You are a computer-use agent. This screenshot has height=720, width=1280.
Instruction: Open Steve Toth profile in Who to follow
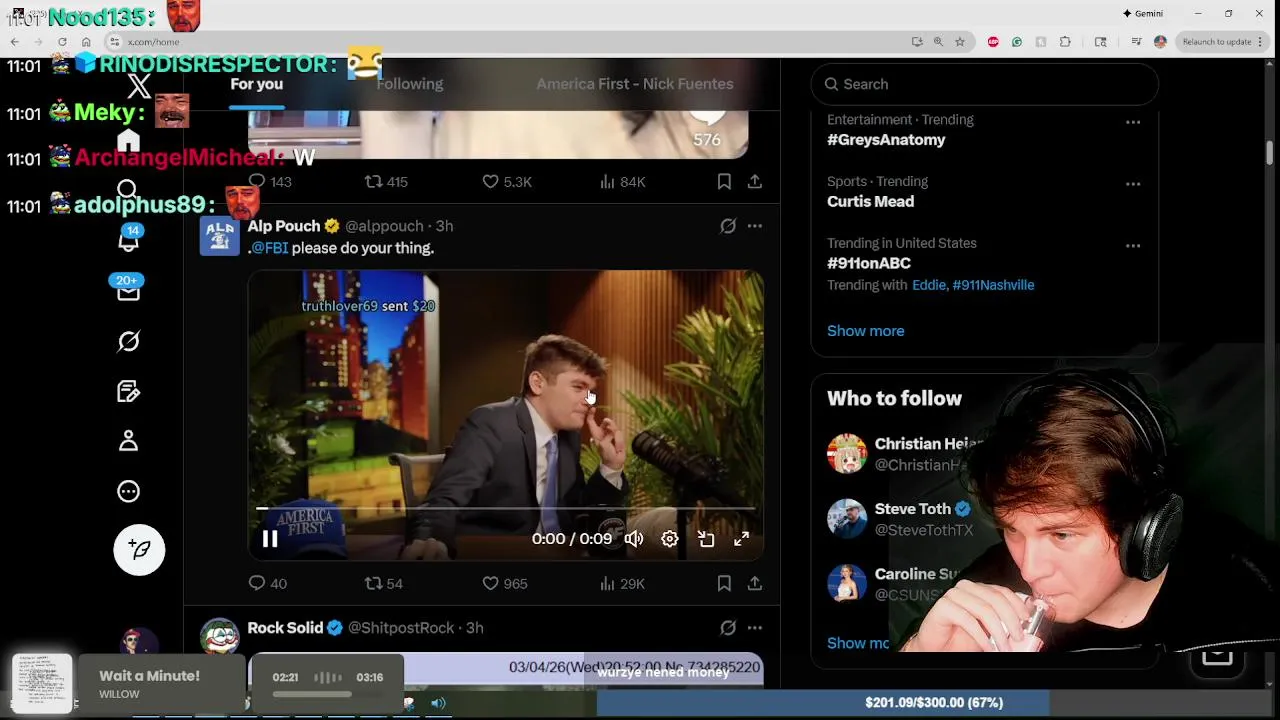point(913,509)
